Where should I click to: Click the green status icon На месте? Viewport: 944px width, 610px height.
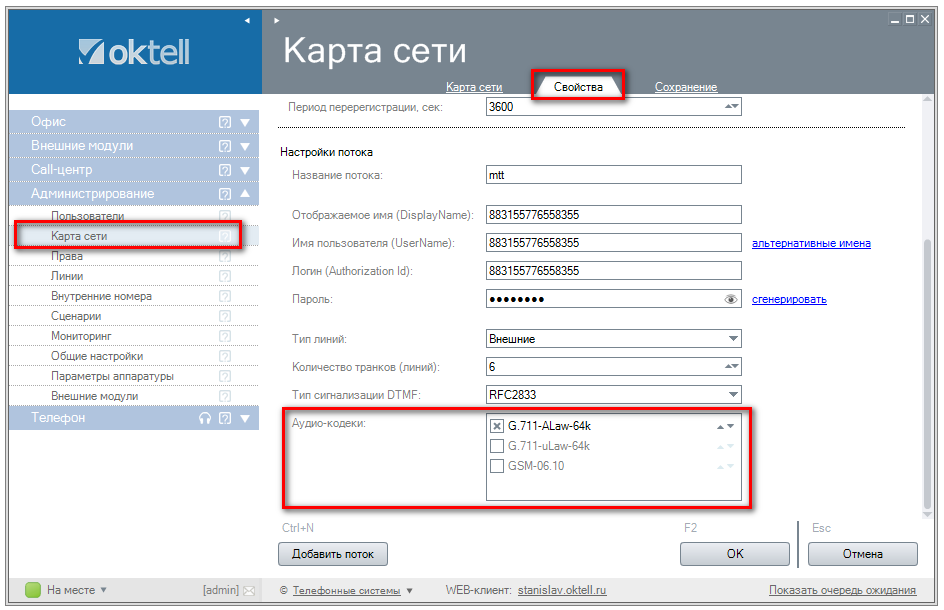click(x=33, y=590)
